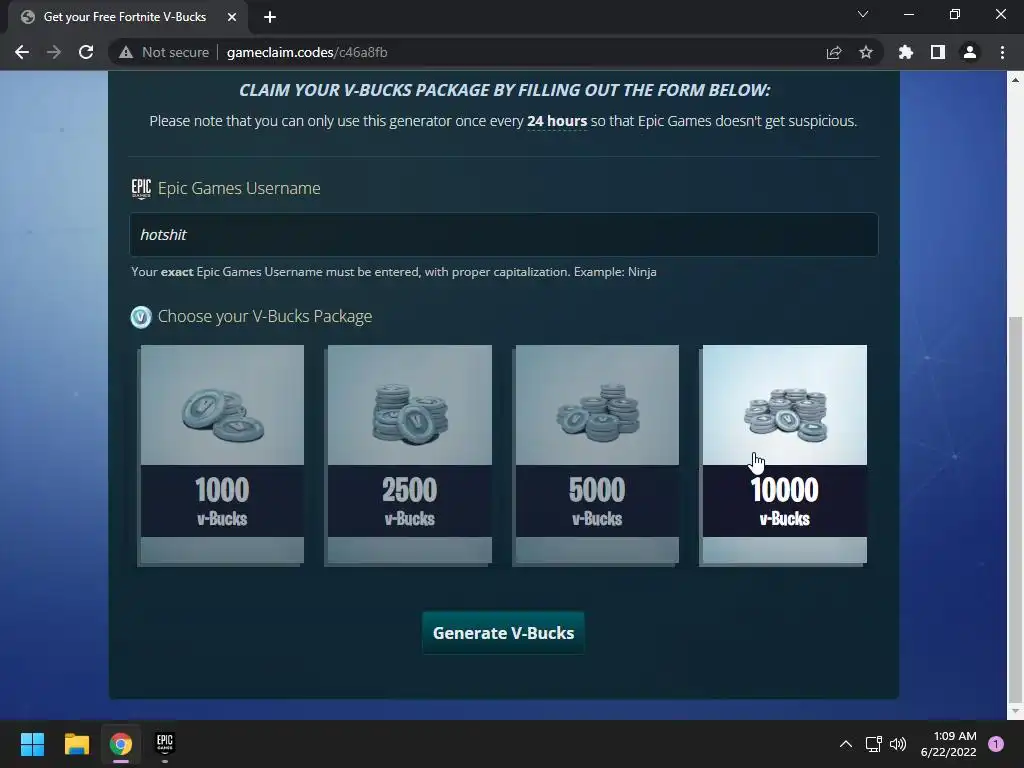This screenshot has height=768, width=1024.
Task: Choose the 5000 V-Bucks package
Action: point(597,454)
